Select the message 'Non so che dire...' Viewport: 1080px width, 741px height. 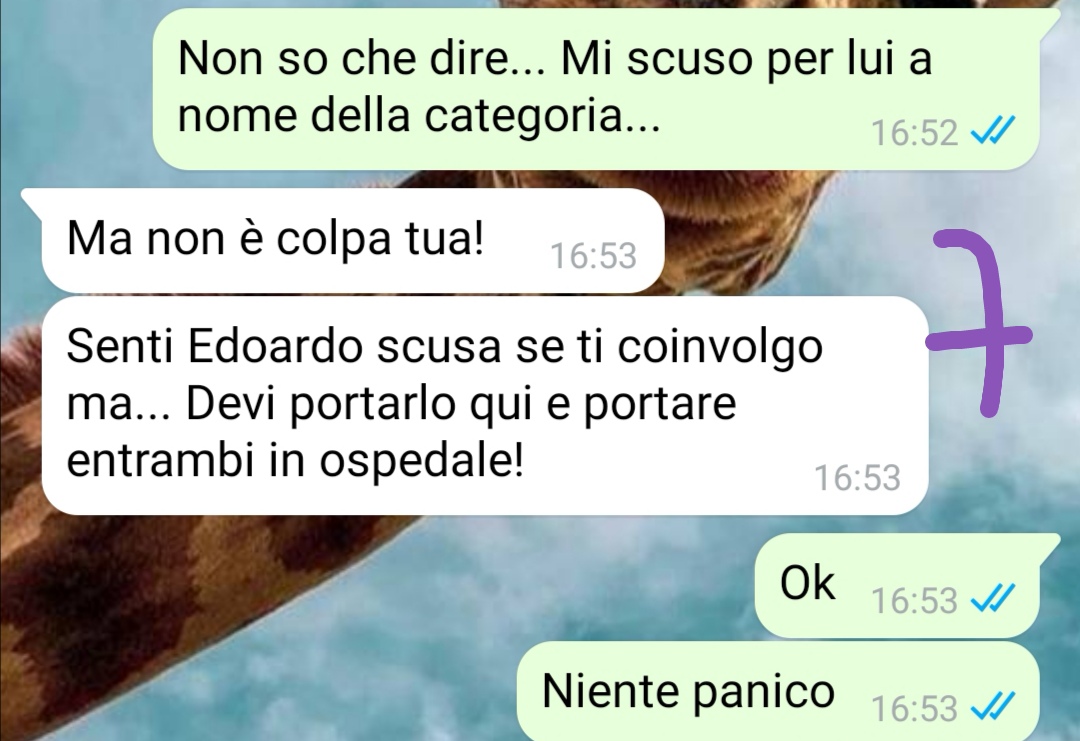click(x=596, y=89)
